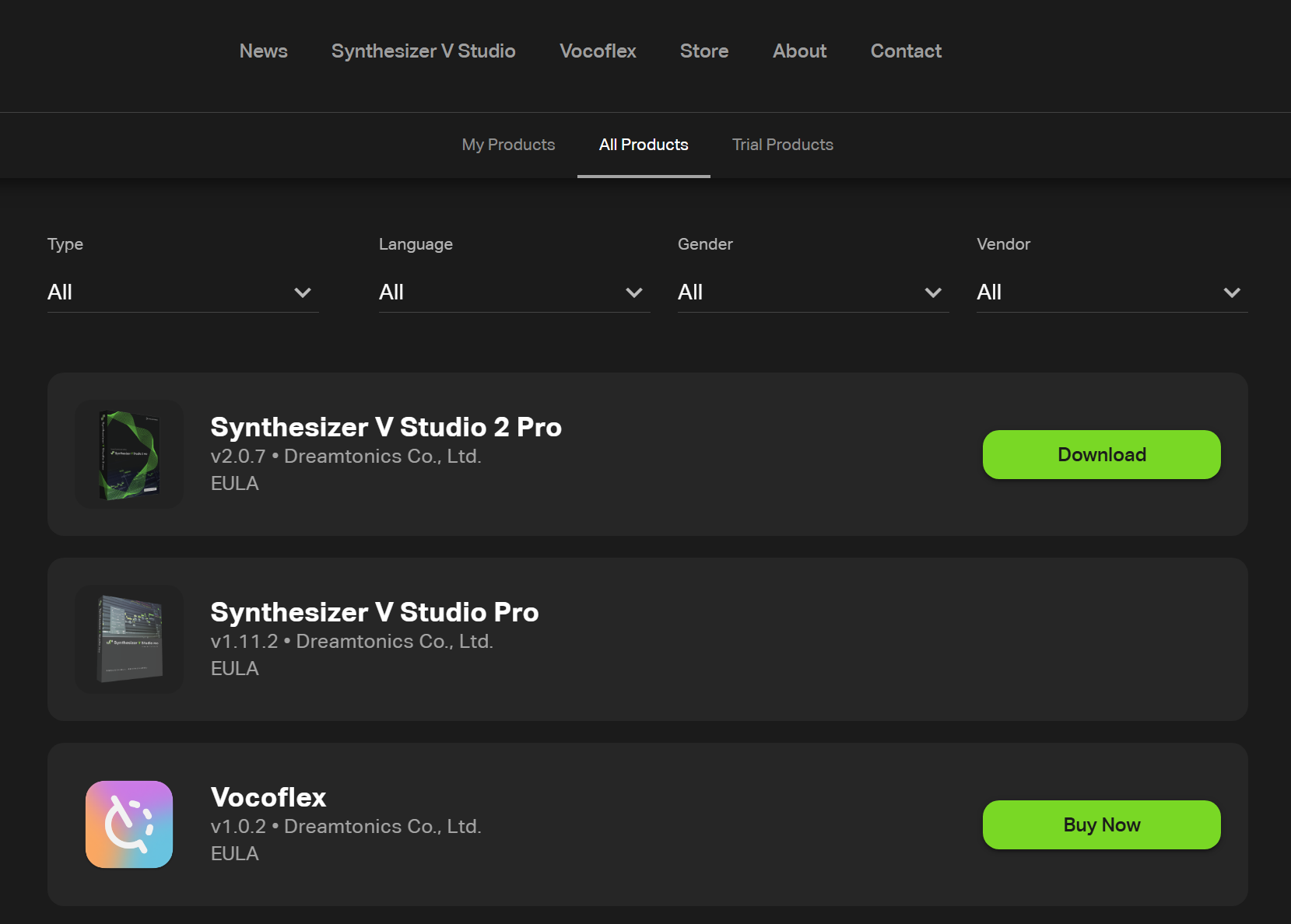Image resolution: width=1291 pixels, height=924 pixels.
Task: Go to Synthesizer V Studio page
Action: click(x=423, y=51)
